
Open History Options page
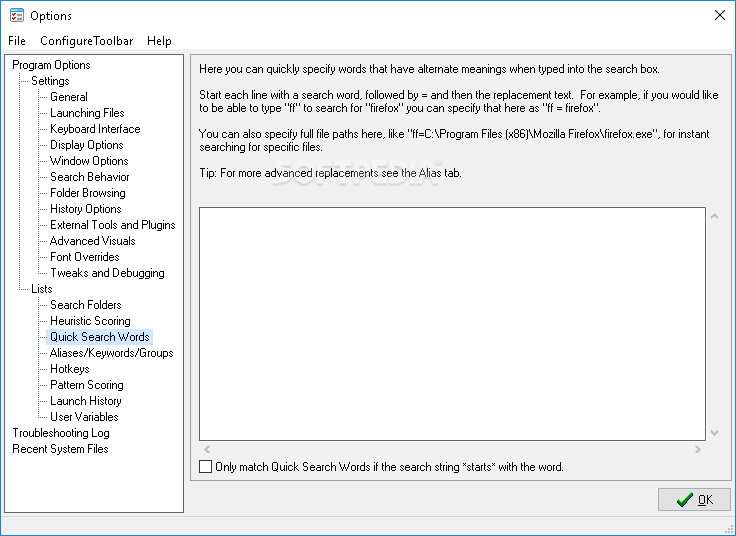click(x=86, y=208)
